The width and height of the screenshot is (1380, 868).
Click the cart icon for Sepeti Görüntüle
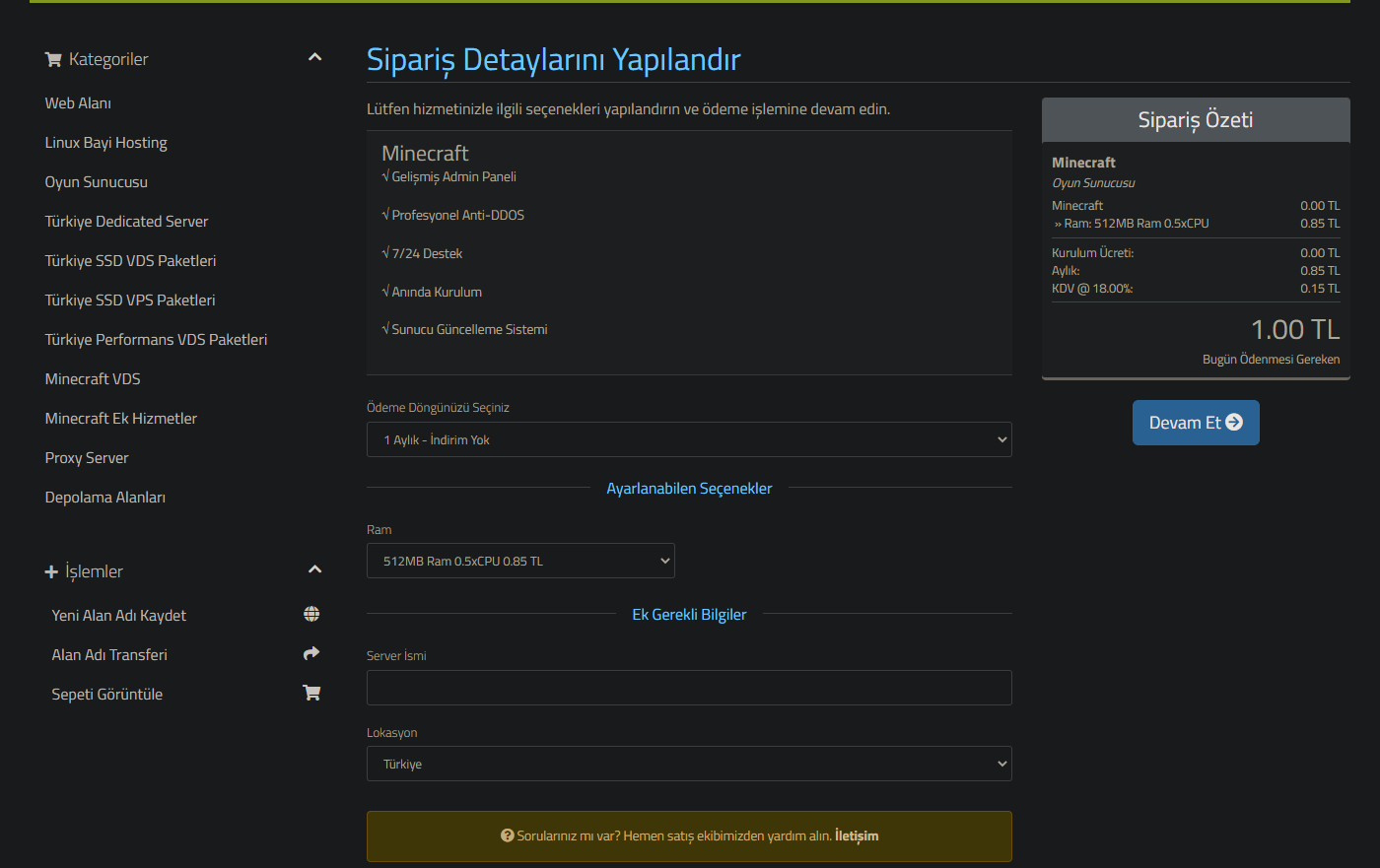pyautogui.click(x=311, y=693)
